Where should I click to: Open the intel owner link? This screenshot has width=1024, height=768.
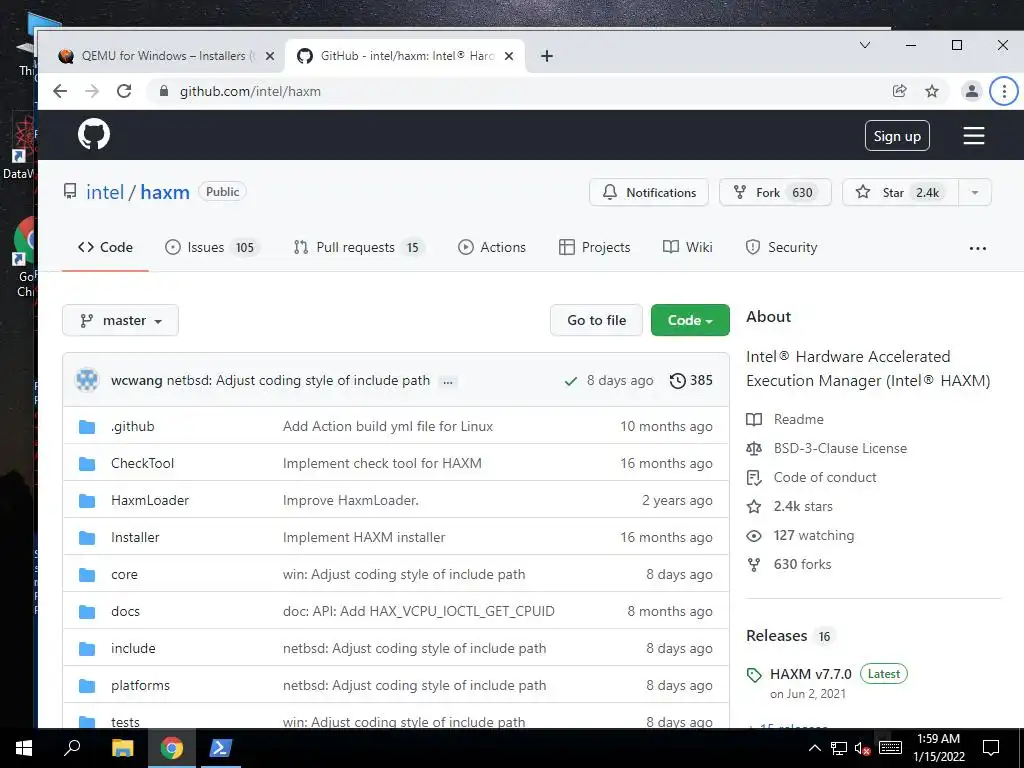coord(105,192)
